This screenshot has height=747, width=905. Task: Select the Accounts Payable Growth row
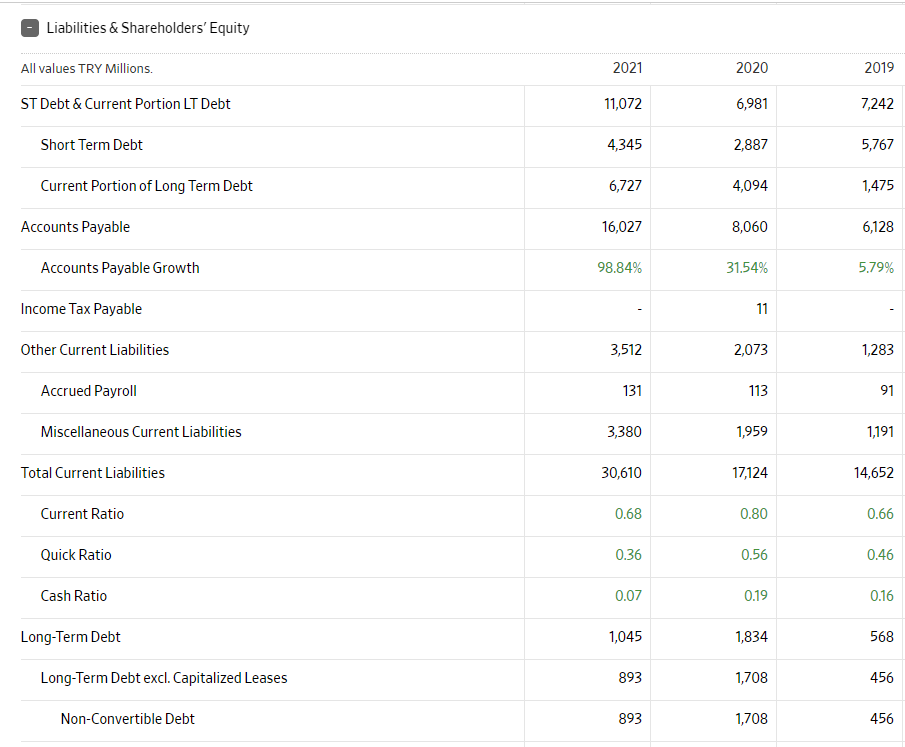pyautogui.click(x=119, y=268)
